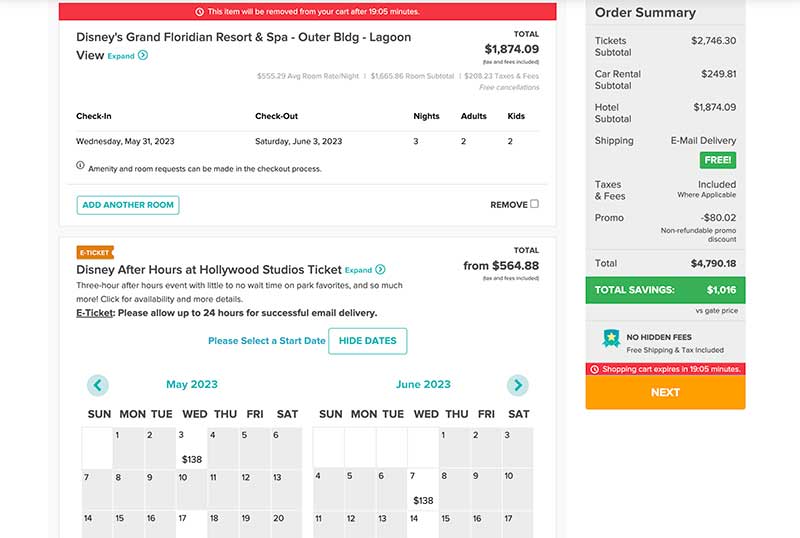The width and height of the screenshot is (800, 538).
Task: Click the hotel total $1,874.09
Action: click(512, 49)
